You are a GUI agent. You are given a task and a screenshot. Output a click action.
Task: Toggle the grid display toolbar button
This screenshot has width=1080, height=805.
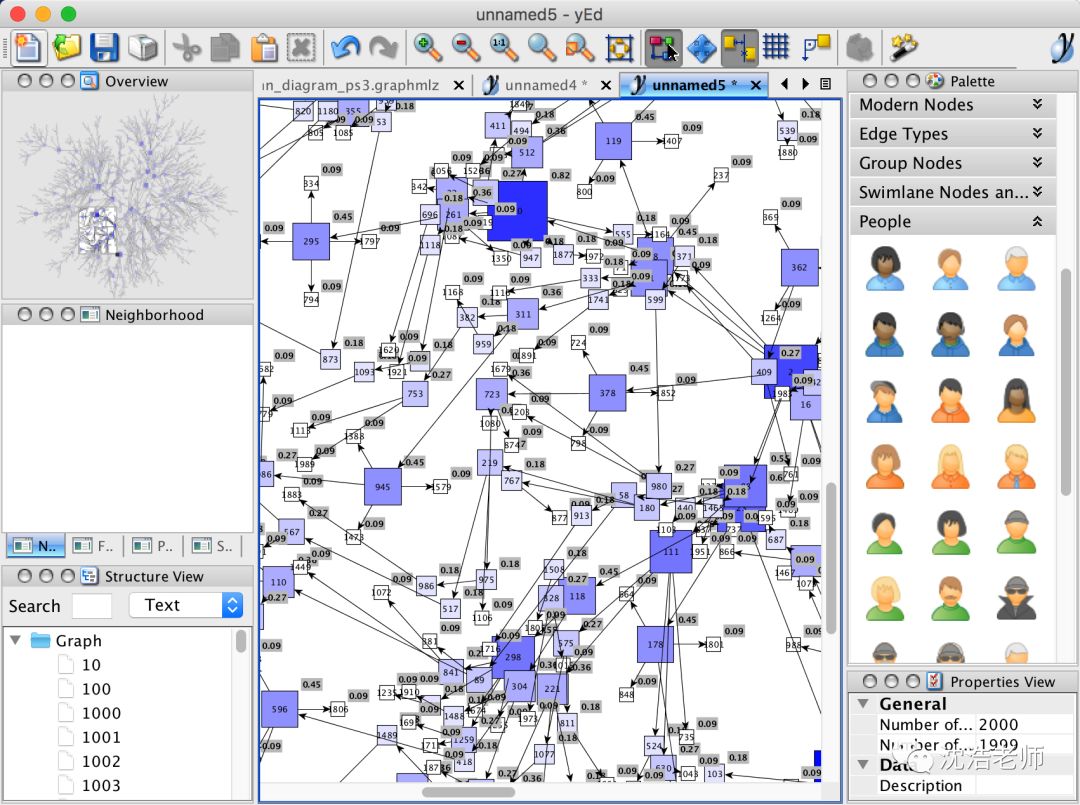point(776,47)
